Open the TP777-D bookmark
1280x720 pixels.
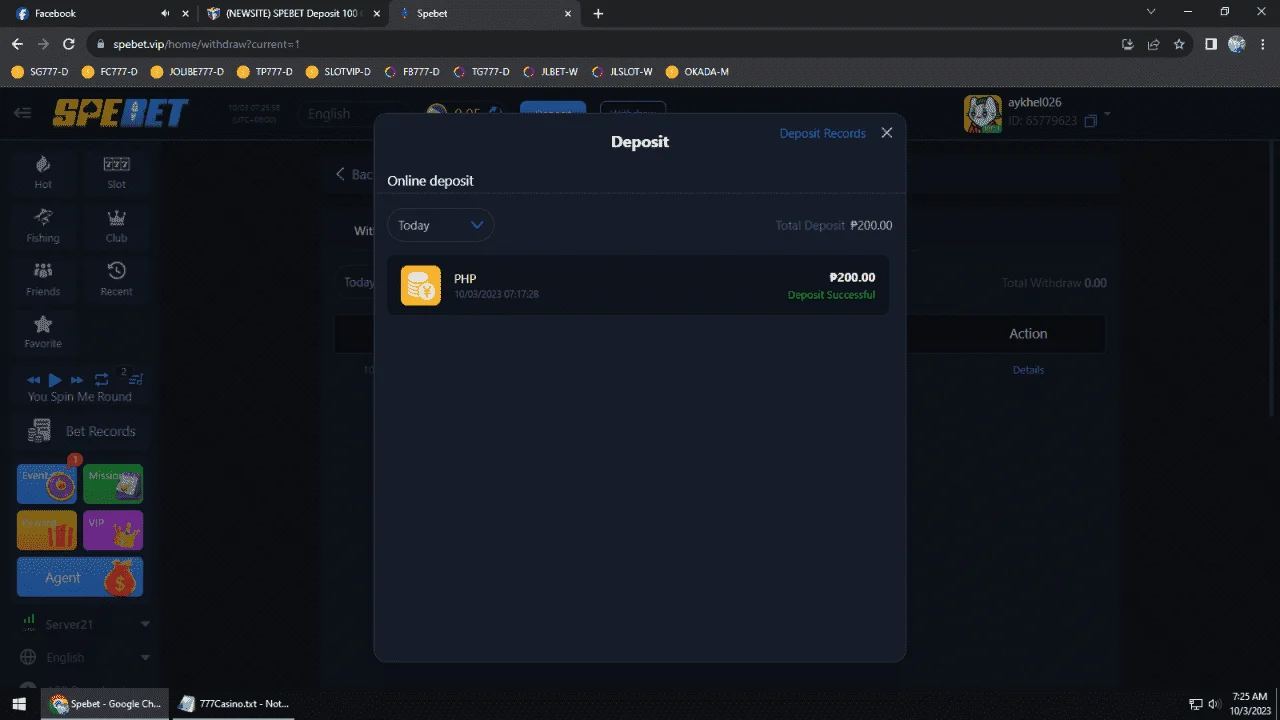[x=265, y=72]
